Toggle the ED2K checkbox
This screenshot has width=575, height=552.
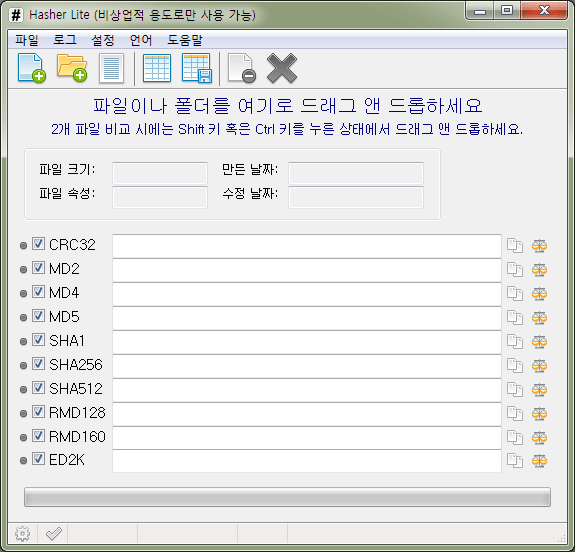click(x=38, y=459)
